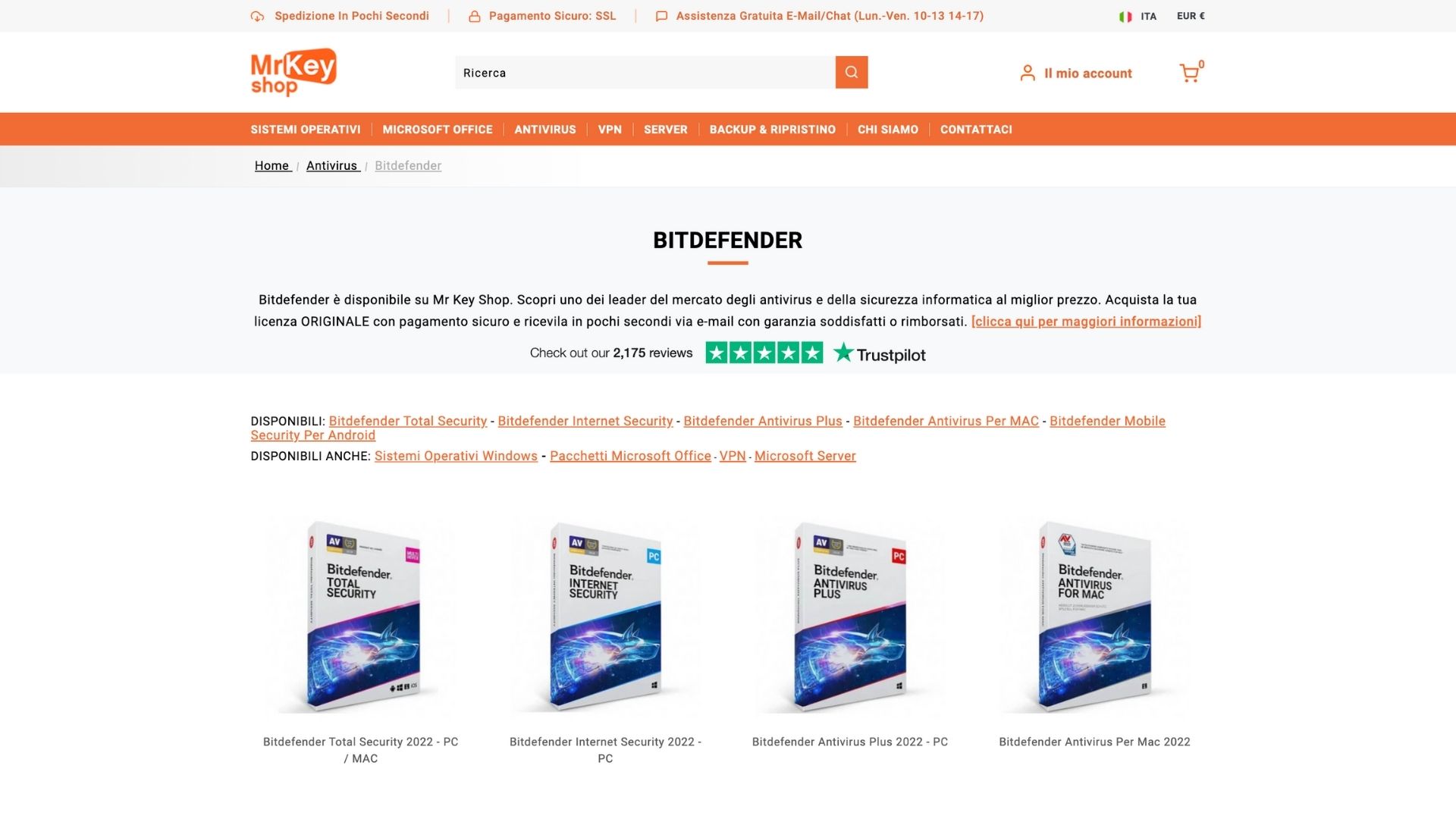Open the shopping cart icon
The width and height of the screenshot is (1456, 819).
[1189, 73]
